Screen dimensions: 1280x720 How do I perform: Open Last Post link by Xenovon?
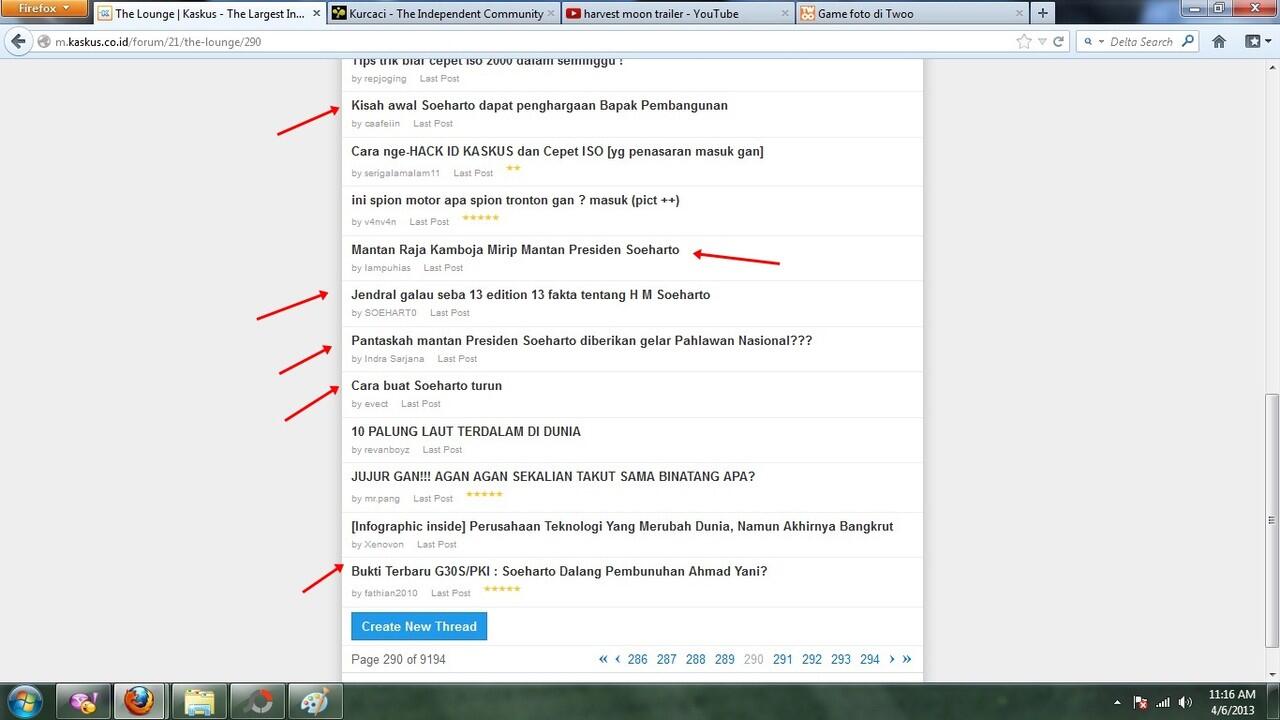[x=436, y=545]
